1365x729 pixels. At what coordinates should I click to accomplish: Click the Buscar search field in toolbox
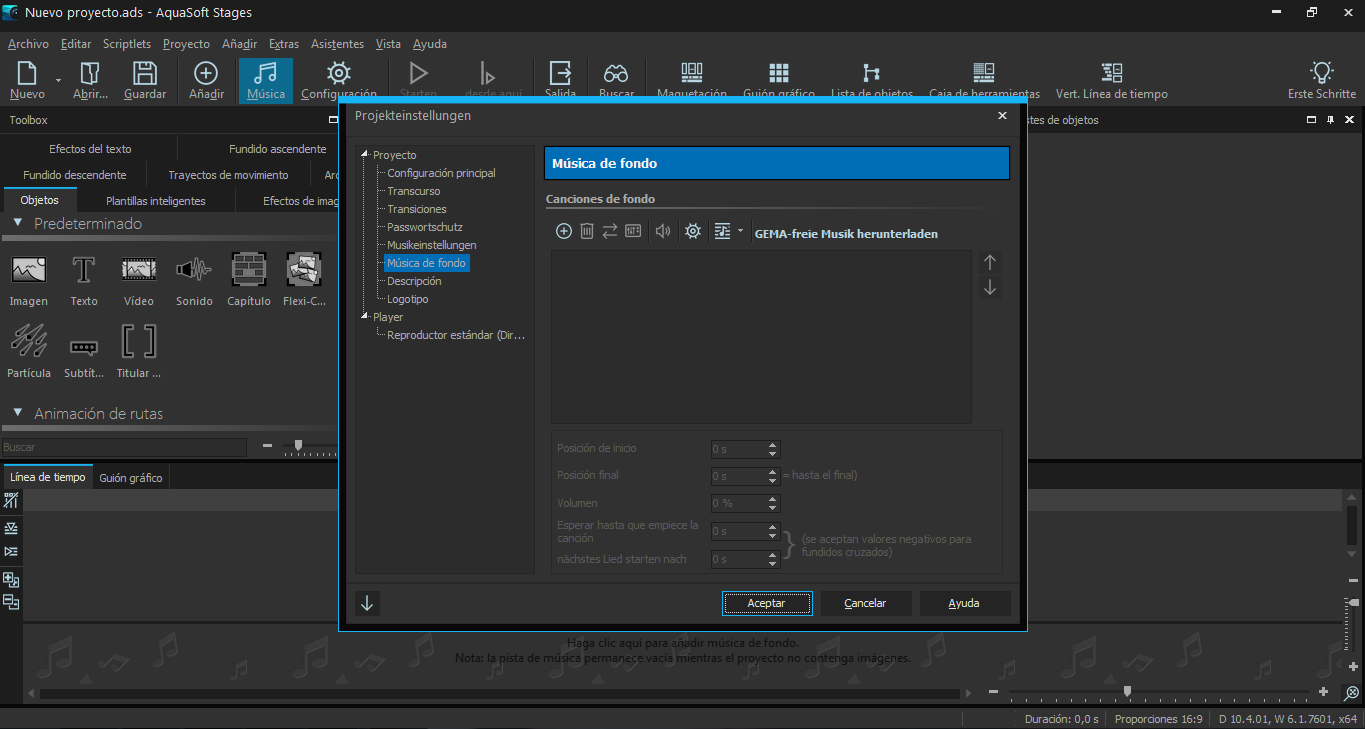click(124, 447)
